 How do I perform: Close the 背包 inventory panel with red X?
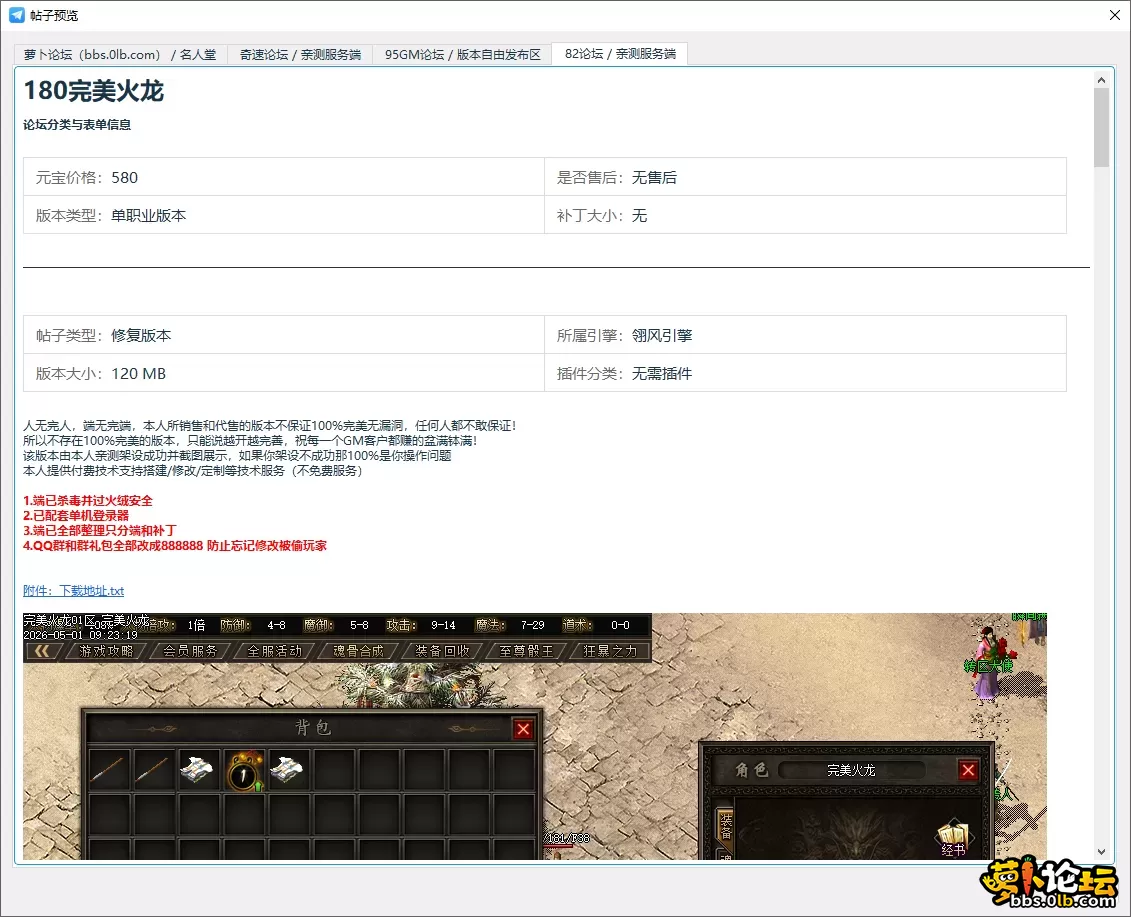[x=524, y=729]
